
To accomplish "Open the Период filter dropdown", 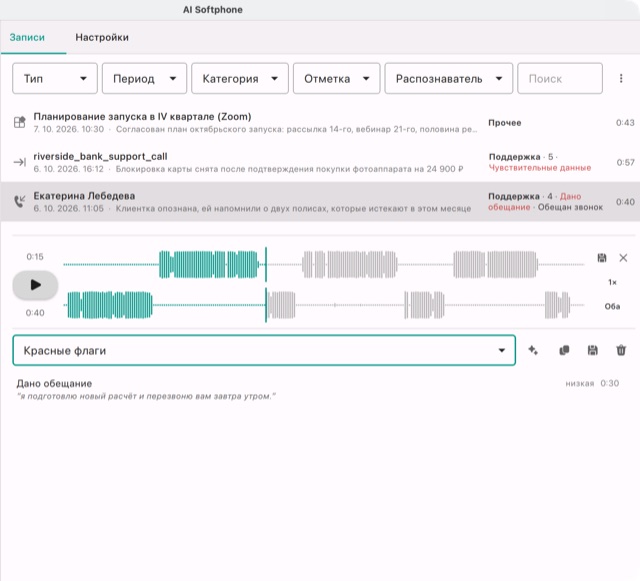I will 144,78.
